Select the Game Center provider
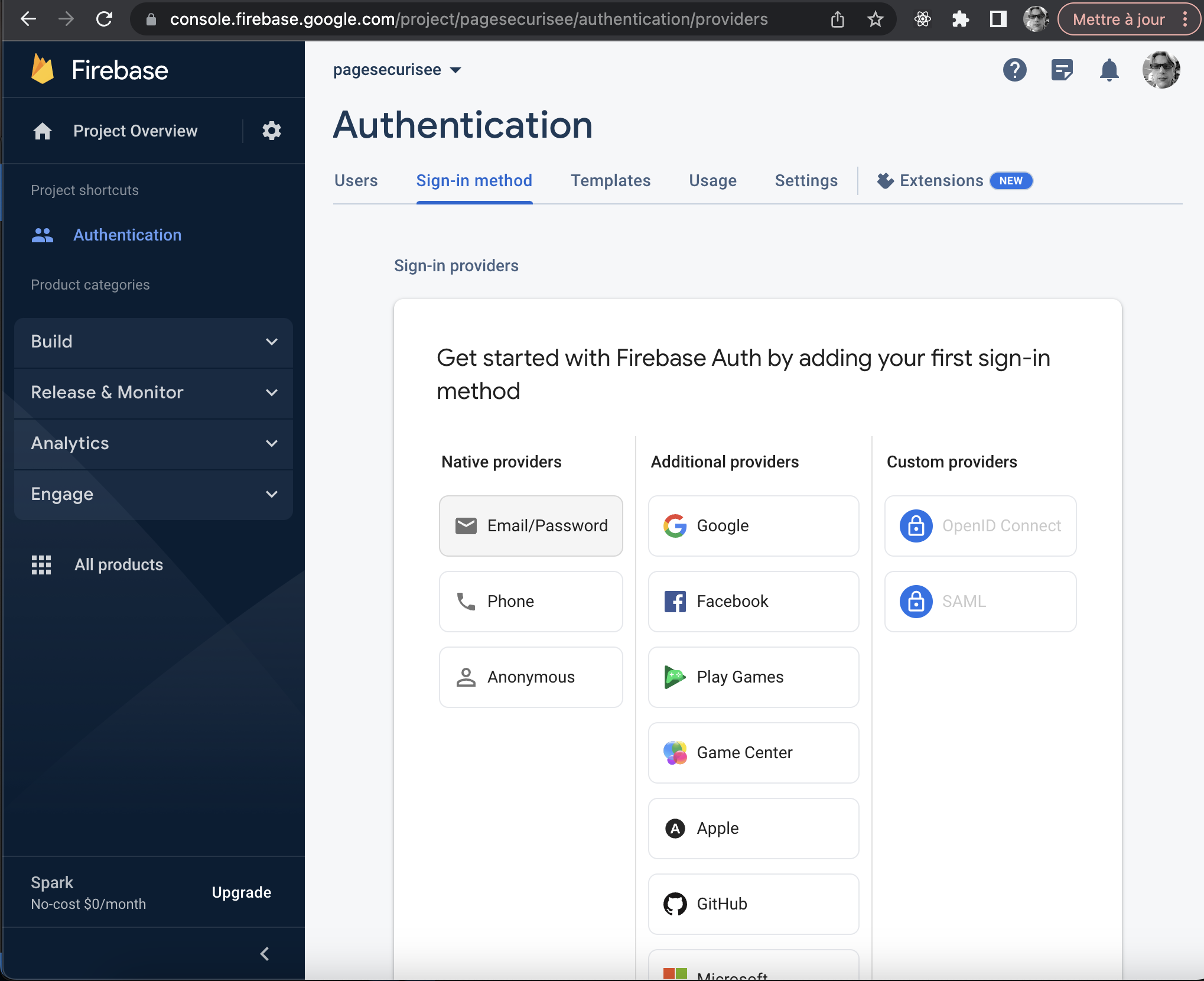Screen dimensions: 1204x981 pos(753,752)
